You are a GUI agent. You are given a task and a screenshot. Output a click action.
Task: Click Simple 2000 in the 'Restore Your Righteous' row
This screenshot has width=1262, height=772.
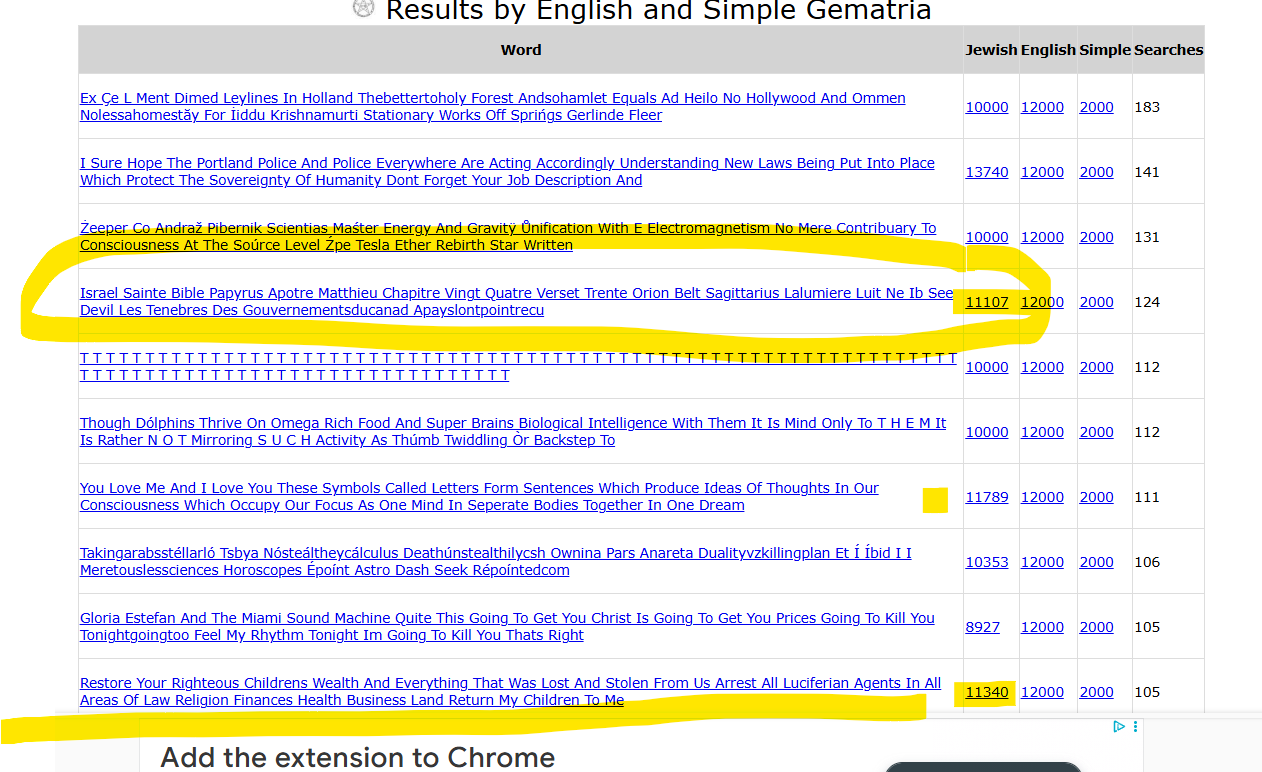point(1096,692)
